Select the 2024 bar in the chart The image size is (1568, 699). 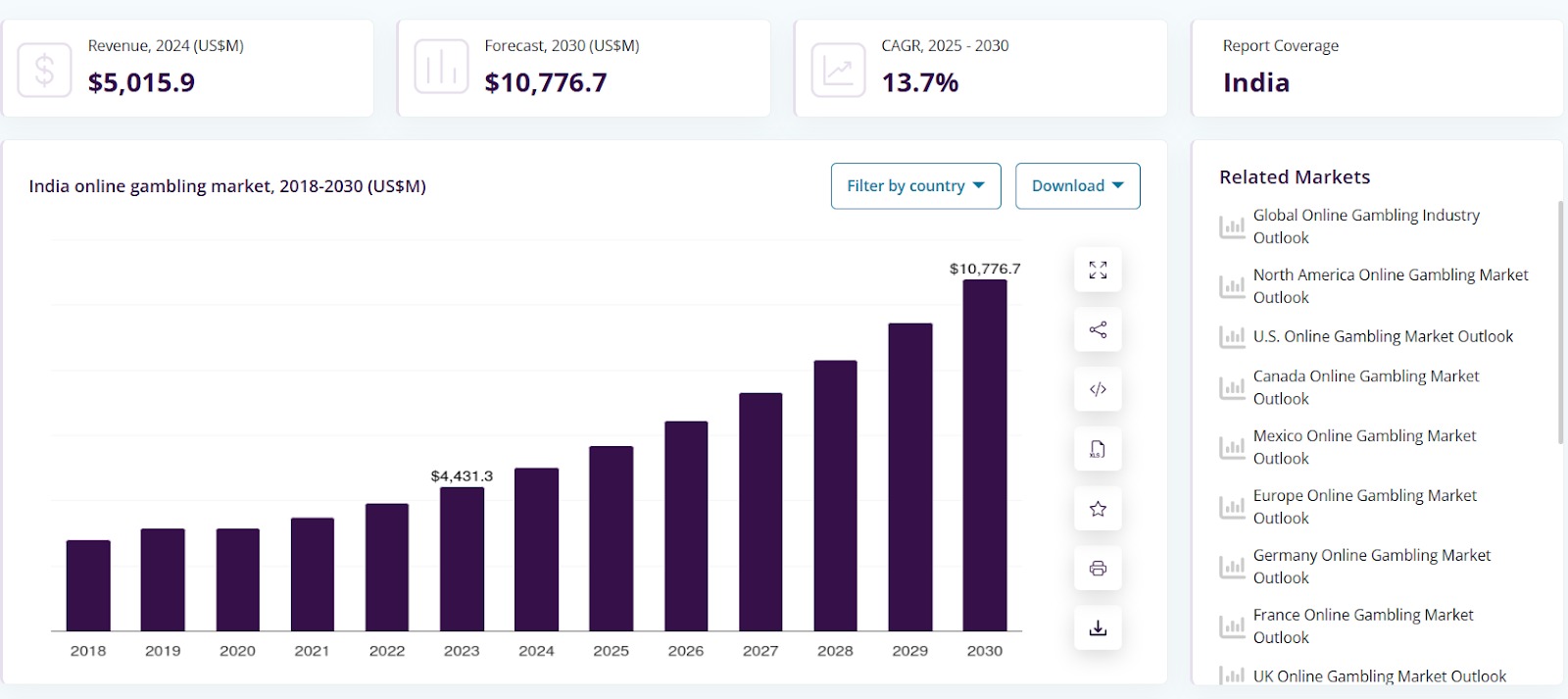coord(536,549)
